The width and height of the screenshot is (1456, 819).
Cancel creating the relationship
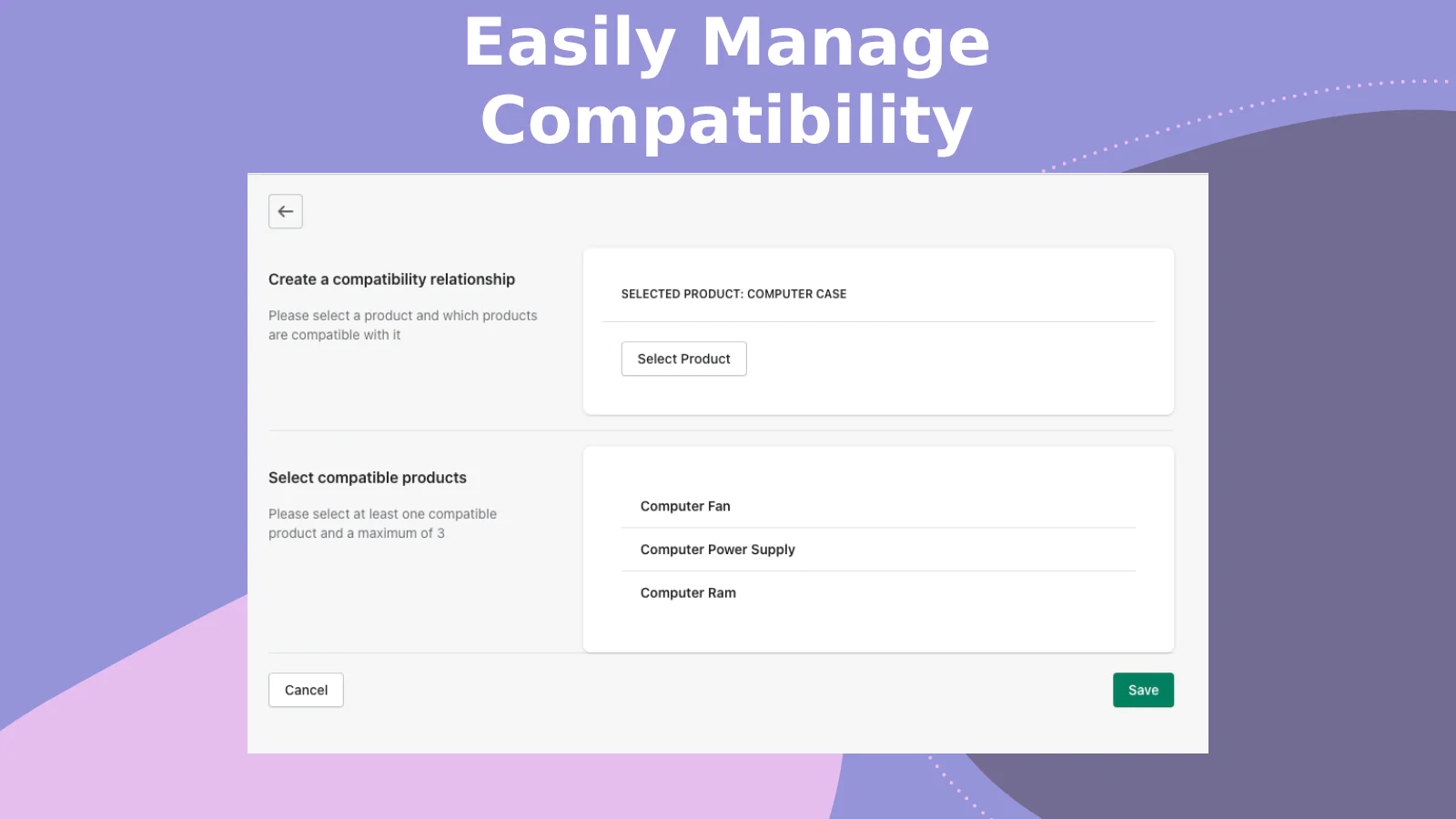point(306,690)
